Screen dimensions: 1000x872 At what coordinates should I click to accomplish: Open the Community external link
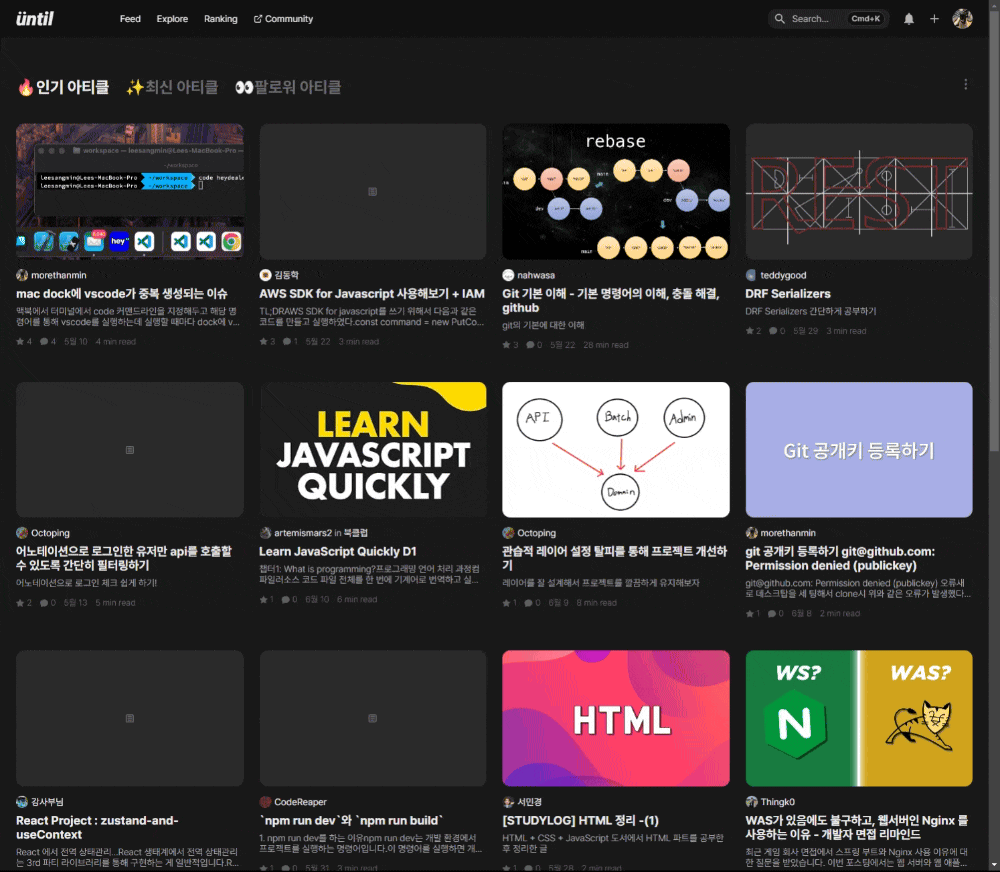pyautogui.click(x=283, y=19)
